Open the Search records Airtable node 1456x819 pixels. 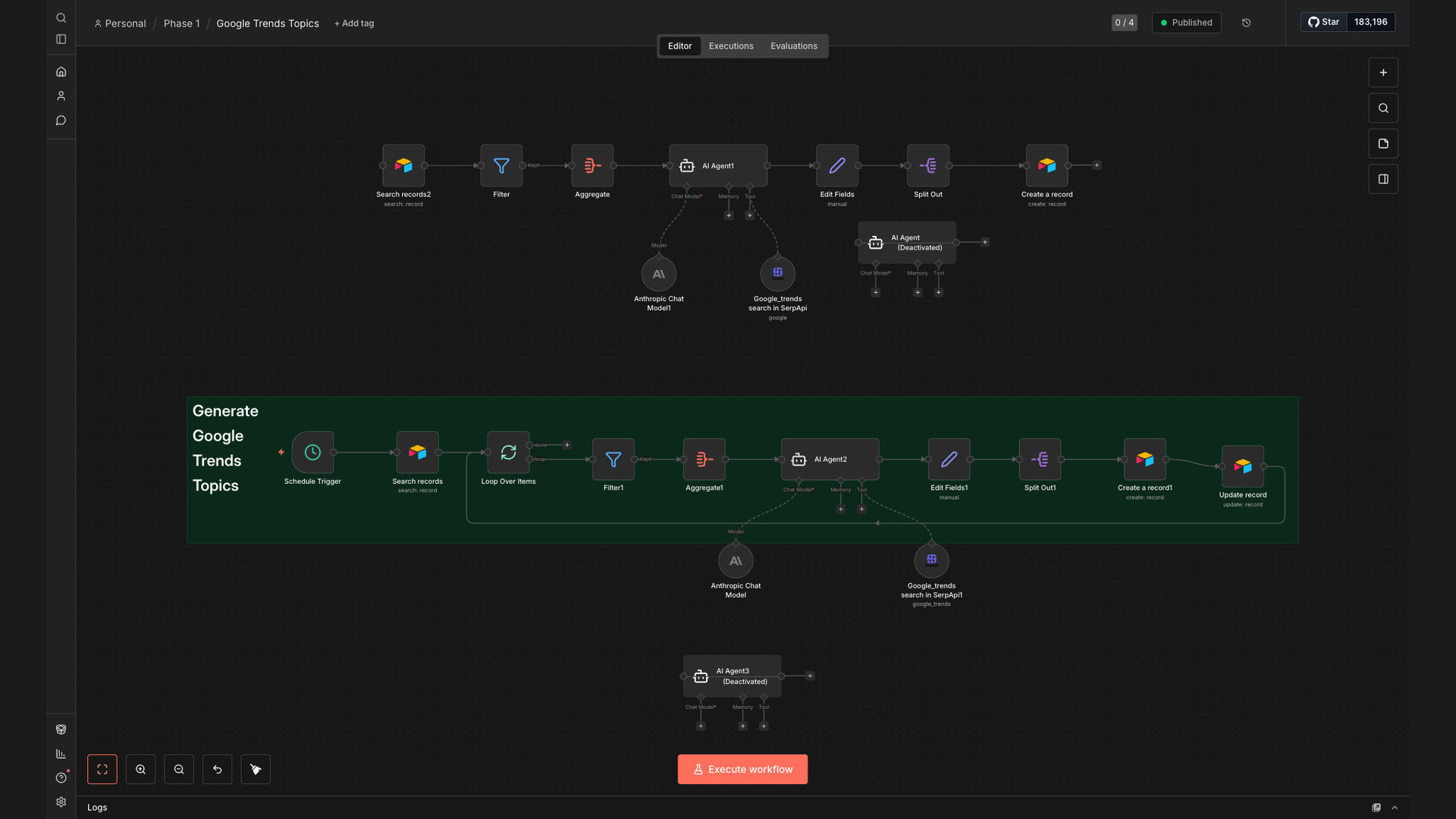[418, 453]
